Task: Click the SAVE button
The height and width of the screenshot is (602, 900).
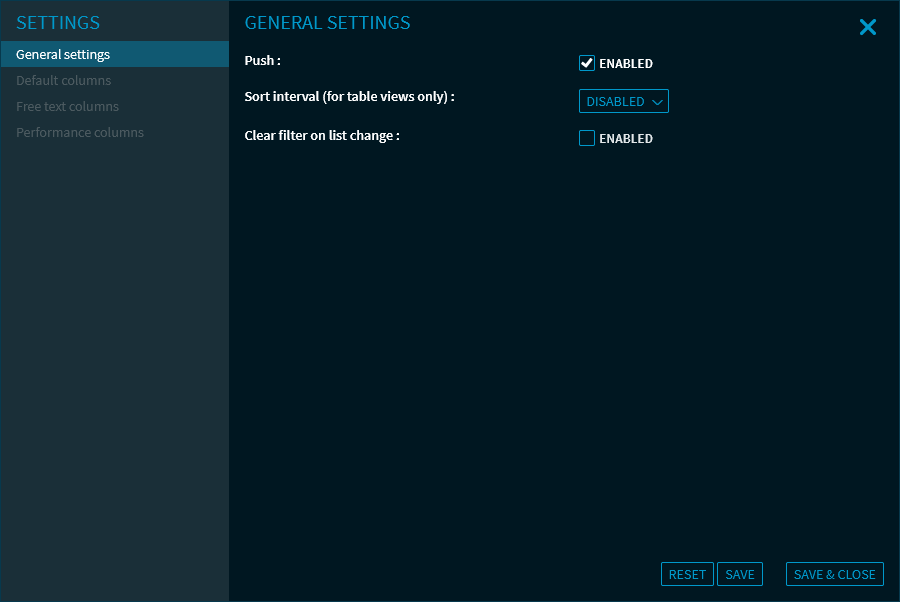Action: click(740, 574)
